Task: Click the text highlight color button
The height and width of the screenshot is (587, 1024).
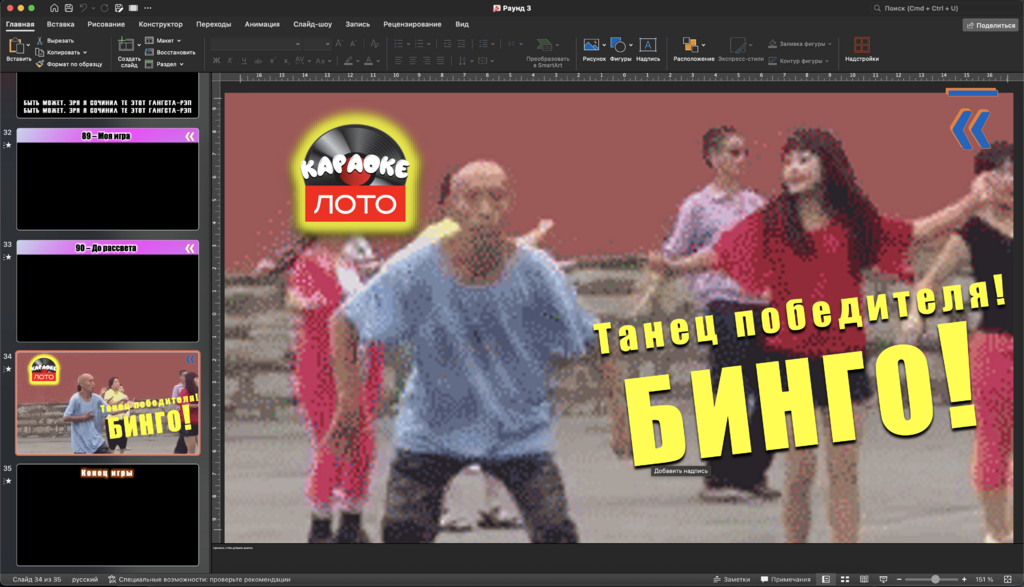Action: point(349,61)
